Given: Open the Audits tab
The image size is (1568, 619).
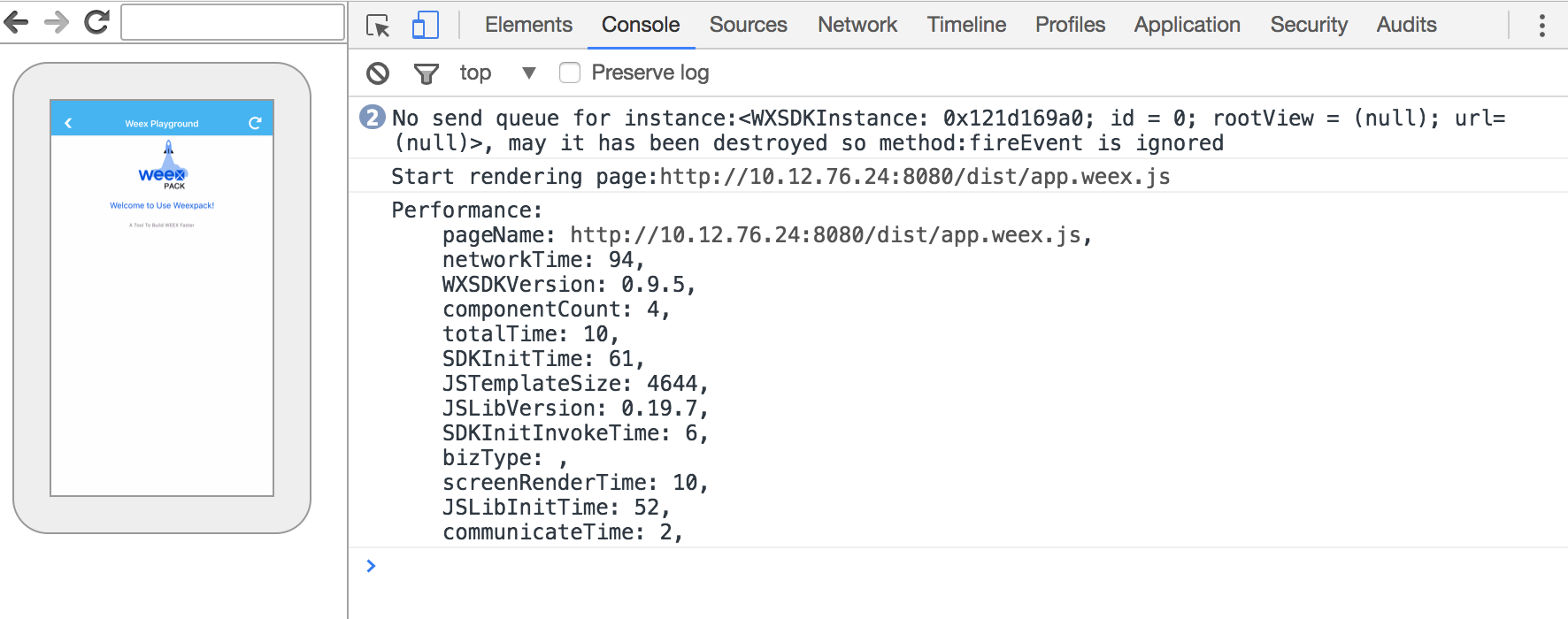Looking at the screenshot, I should [x=1406, y=25].
